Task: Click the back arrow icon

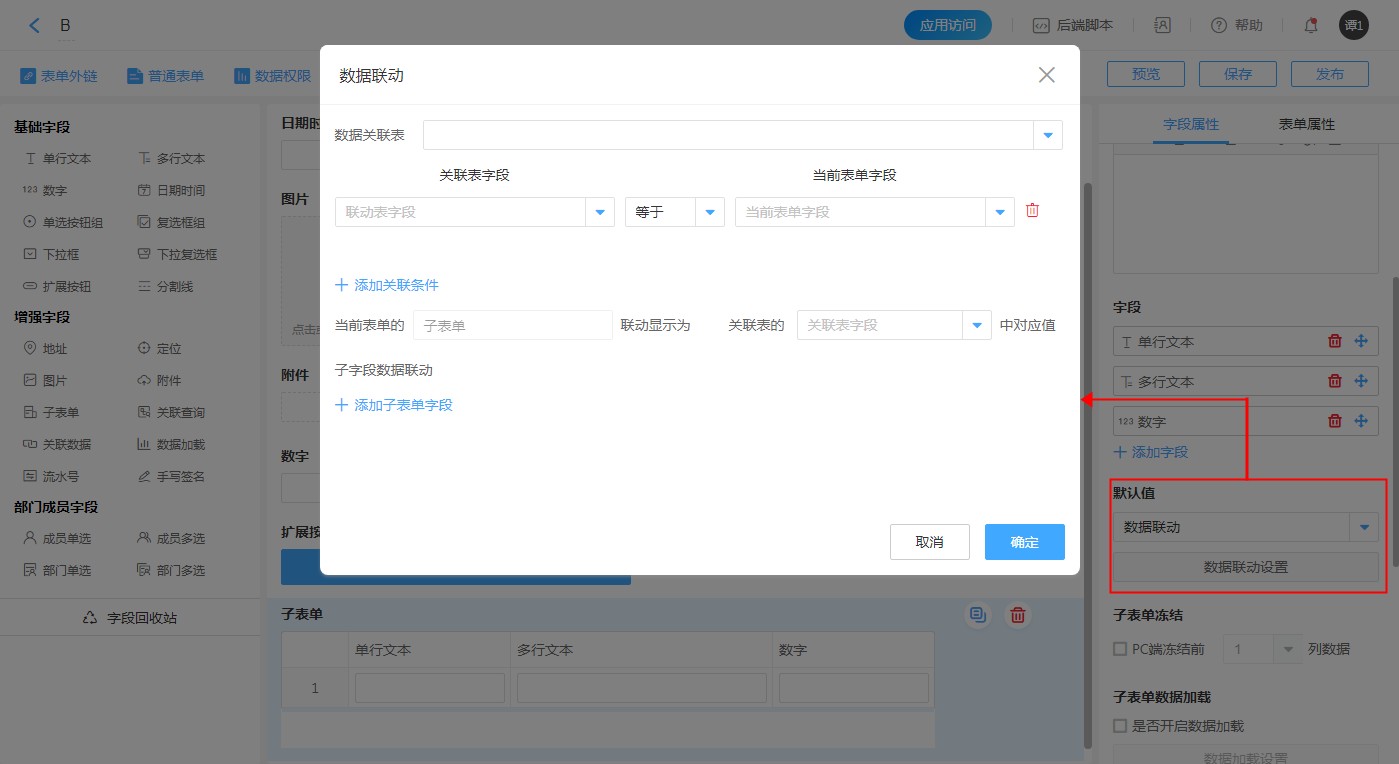Action: coord(35,26)
